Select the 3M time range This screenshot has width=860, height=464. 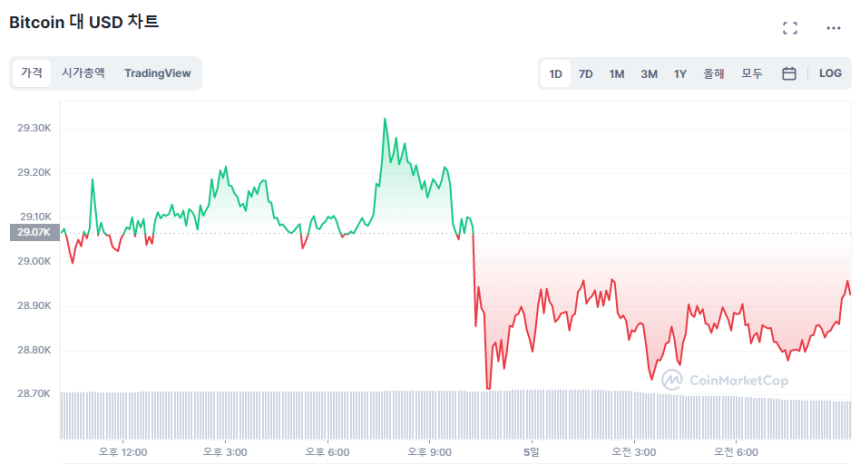pyautogui.click(x=649, y=73)
